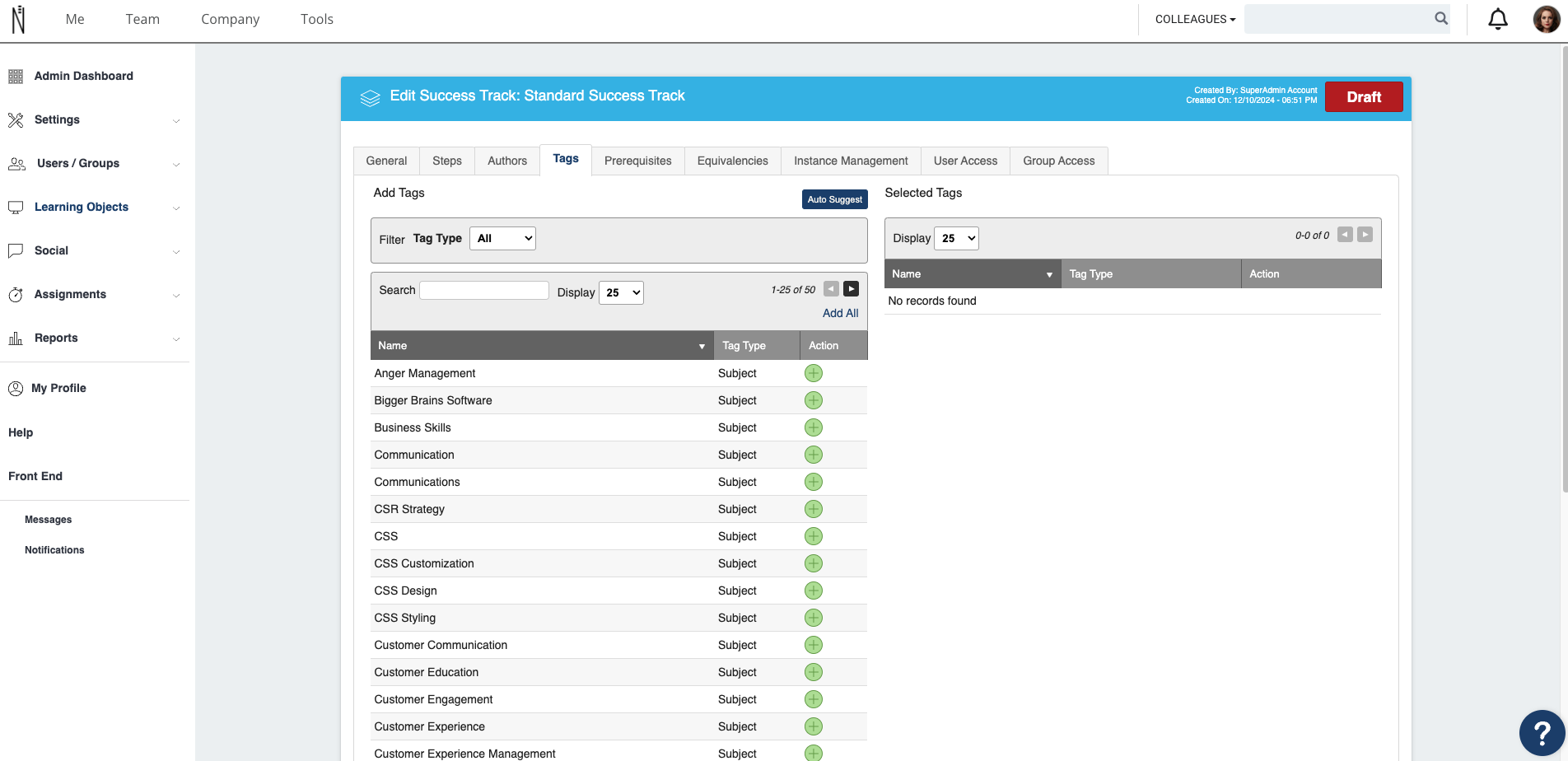1568x761 pixels.
Task: Click the company logo icon
Action: (18, 19)
